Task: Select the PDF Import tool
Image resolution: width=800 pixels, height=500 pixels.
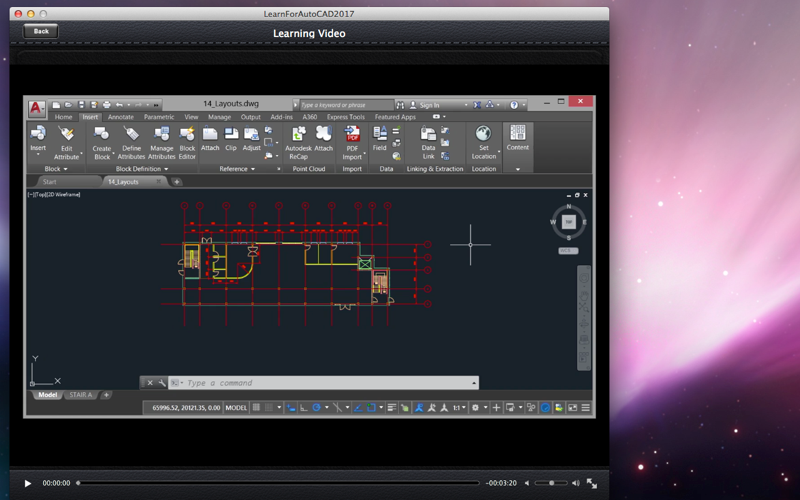Action: pos(352,142)
